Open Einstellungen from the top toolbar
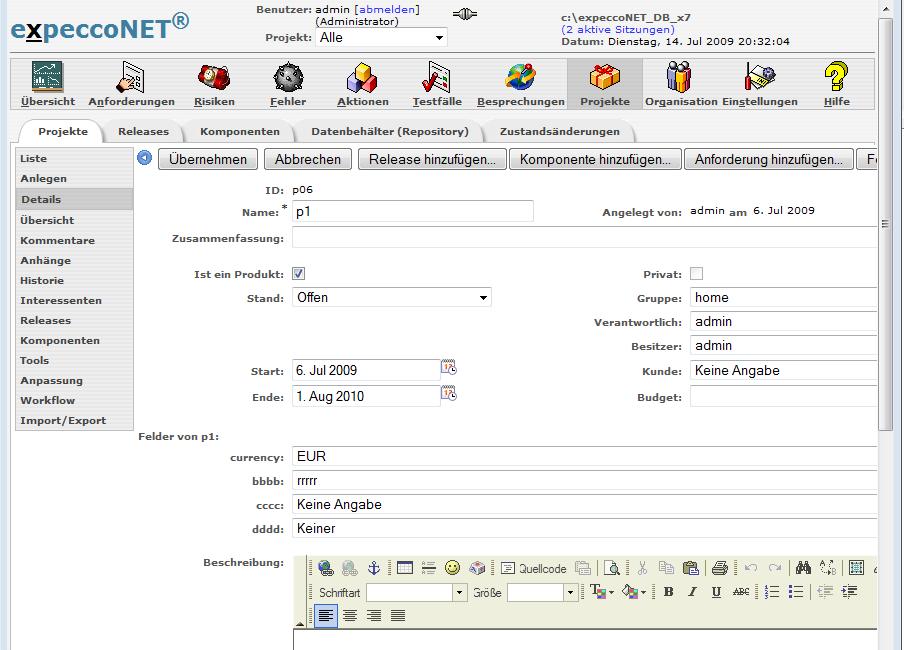 760,84
